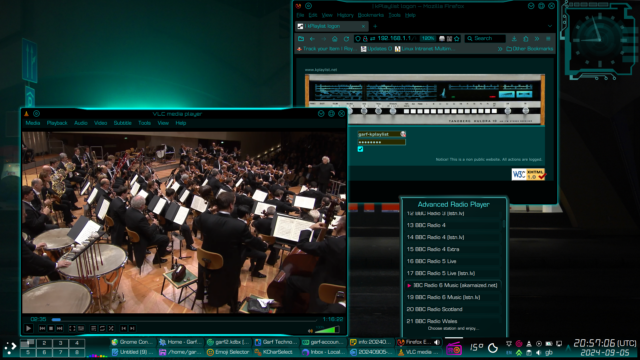Stop the video with VLC's stop button
Image resolution: width=640 pixels, height=360 pixels.
[x=51, y=328]
